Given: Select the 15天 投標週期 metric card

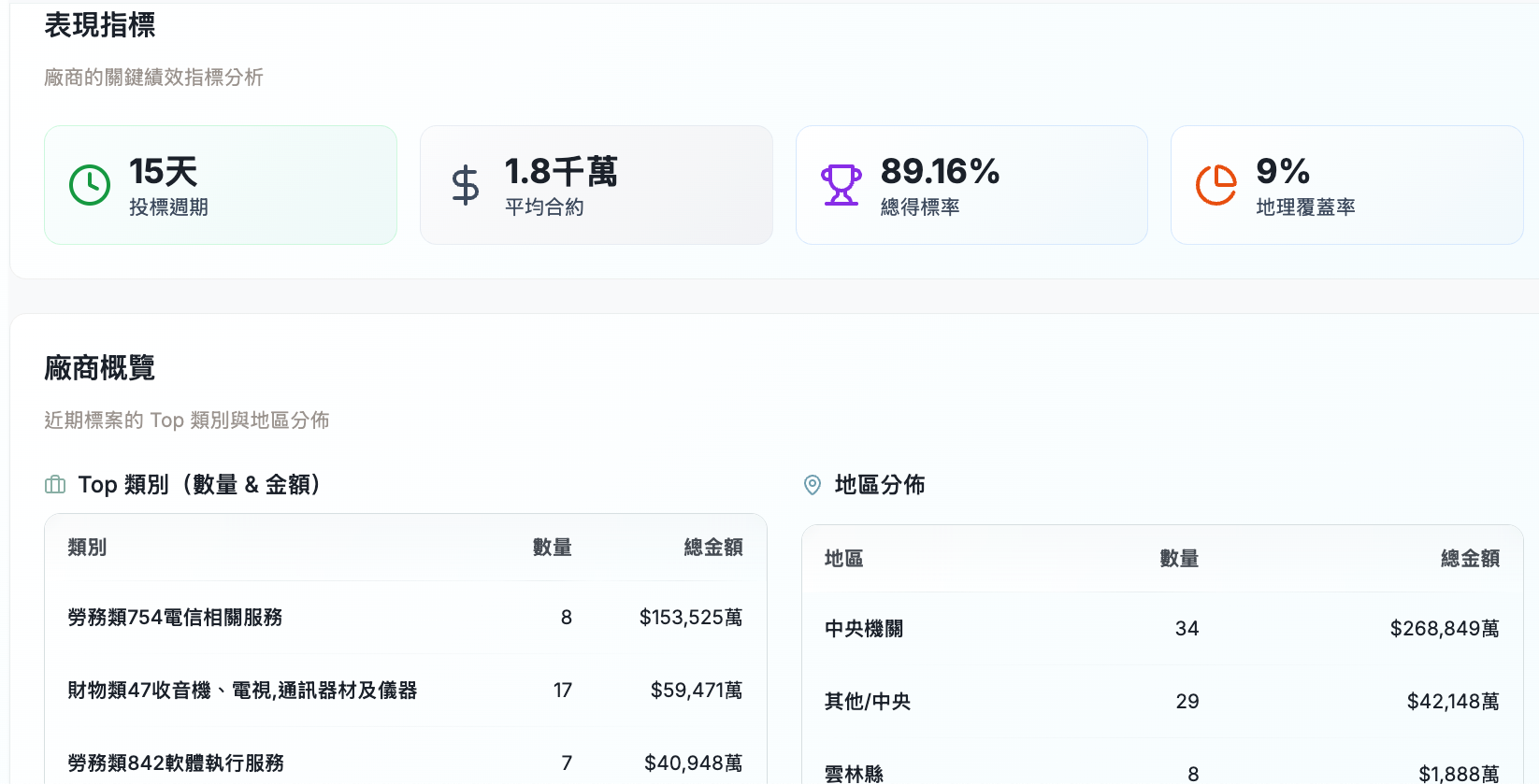Looking at the screenshot, I should pyautogui.click(x=221, y=185).
